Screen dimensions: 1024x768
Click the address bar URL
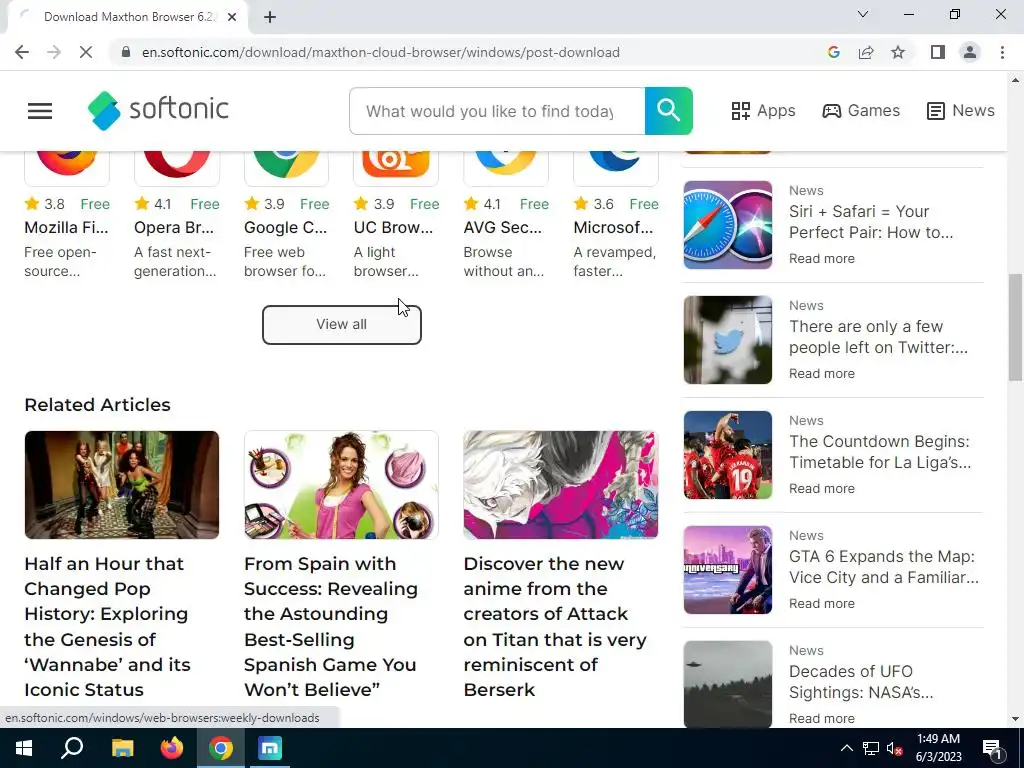pos(381,52)
